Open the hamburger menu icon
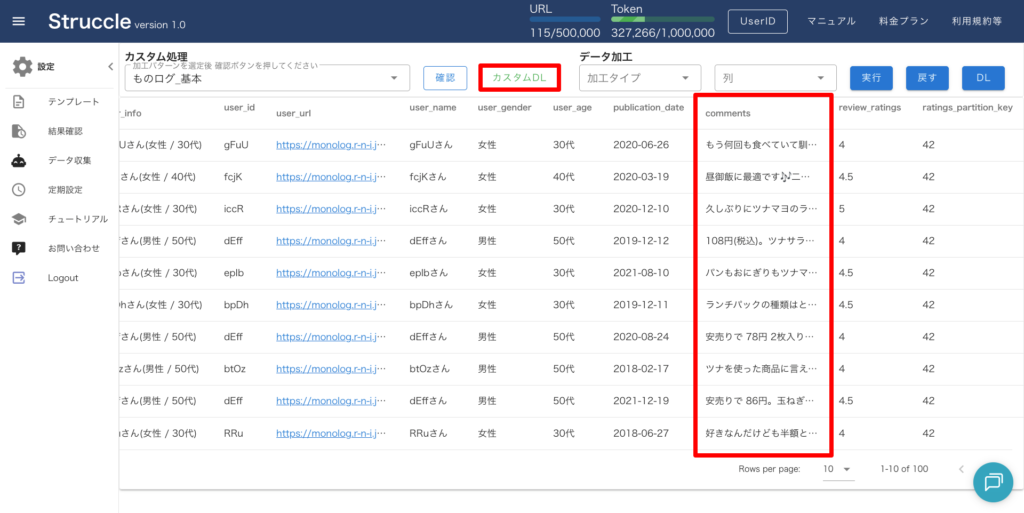 (18, 21)
